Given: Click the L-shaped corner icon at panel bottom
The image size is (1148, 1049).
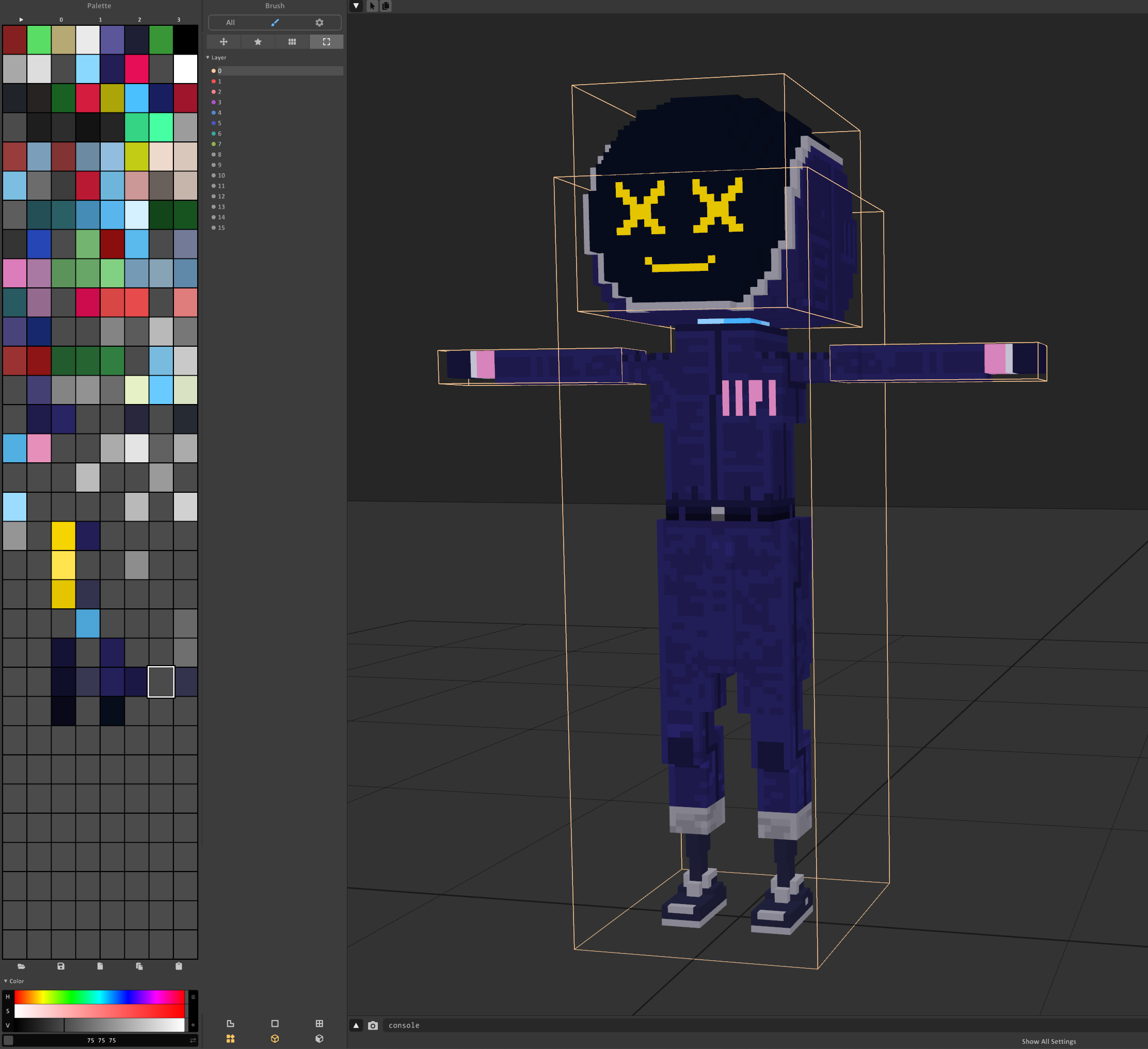Looking at the screenshot, I should coord(231,1023).
